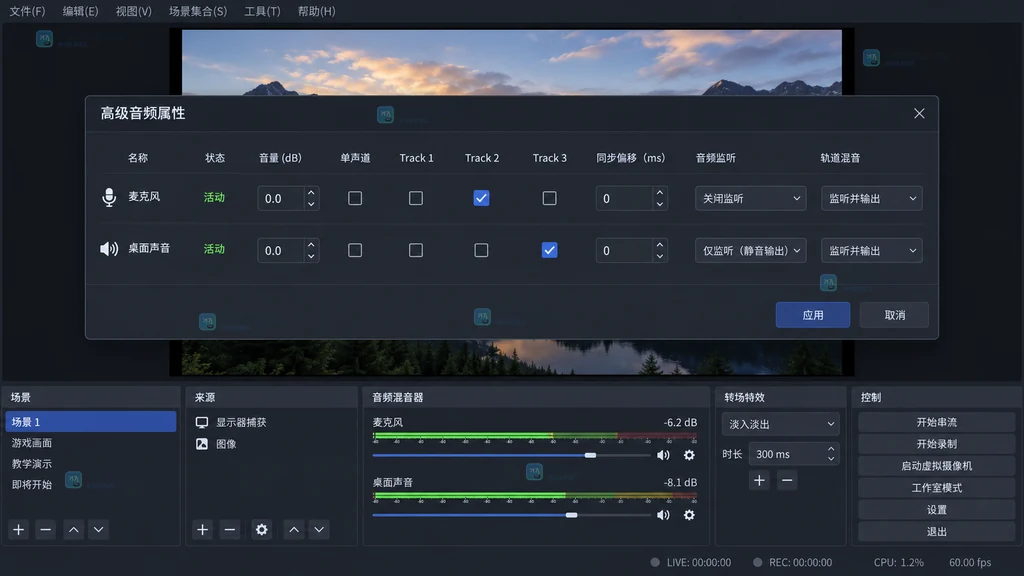Select the 游戏画面 scene
The image size is (1024, 576).
pyautogui.click(x=91, y=443)
